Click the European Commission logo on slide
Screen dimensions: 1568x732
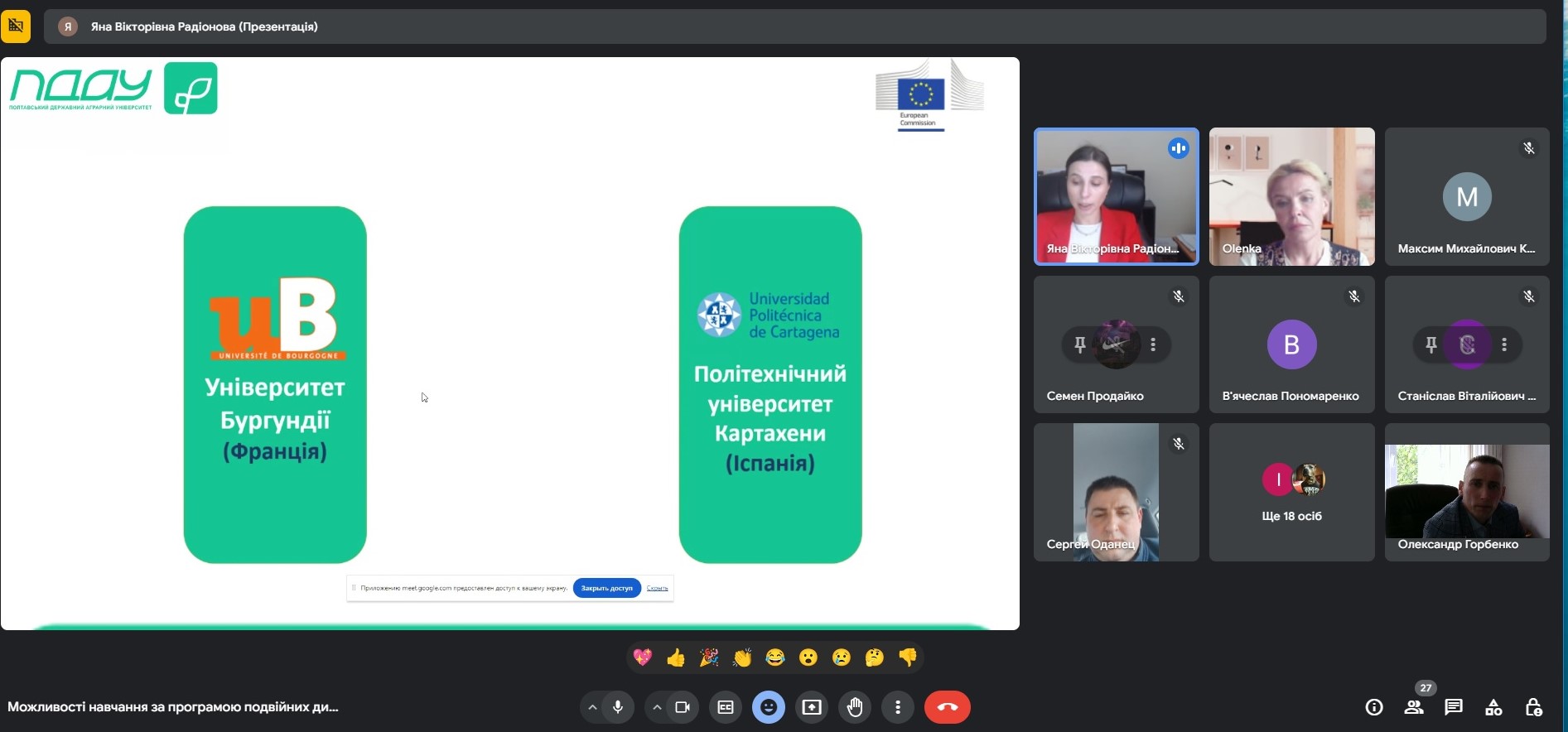[929, 95]
